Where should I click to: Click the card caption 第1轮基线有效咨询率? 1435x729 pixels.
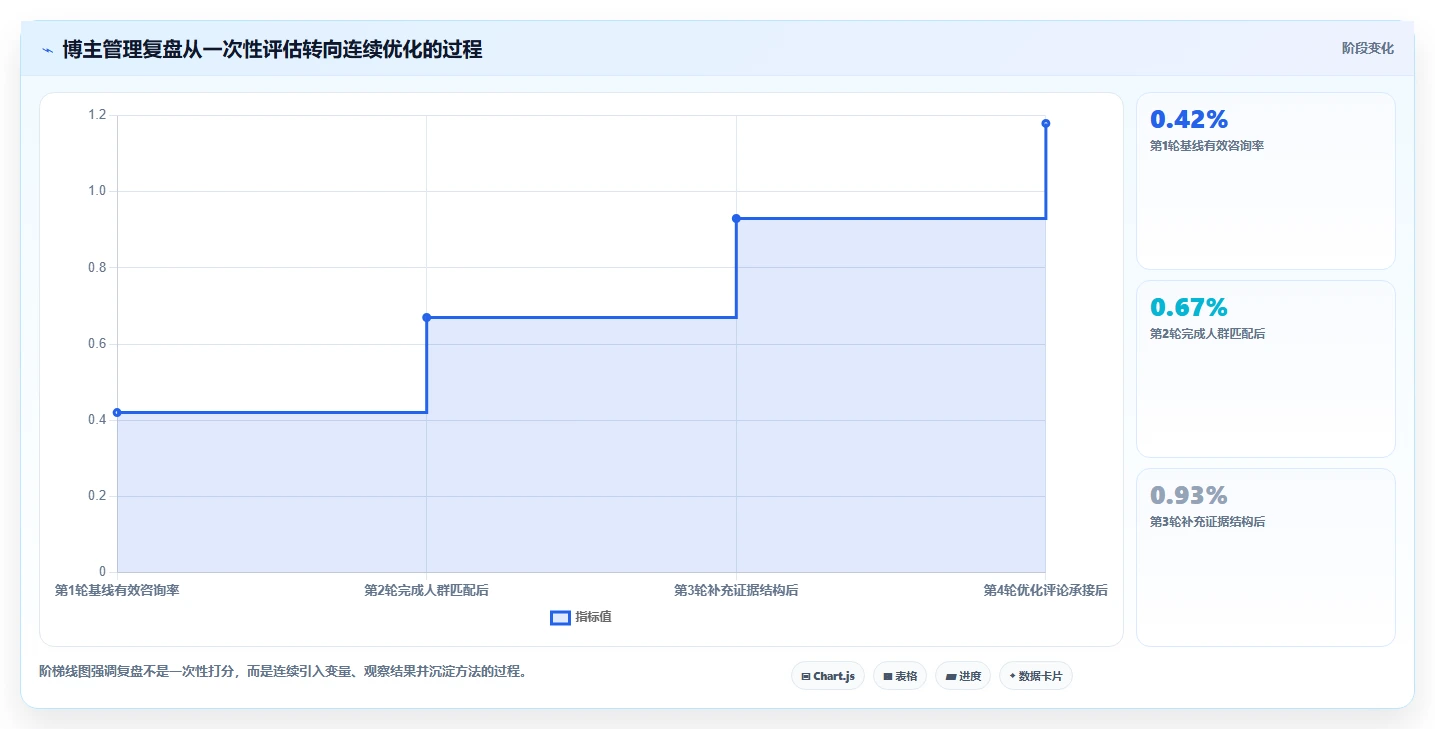1207,146
